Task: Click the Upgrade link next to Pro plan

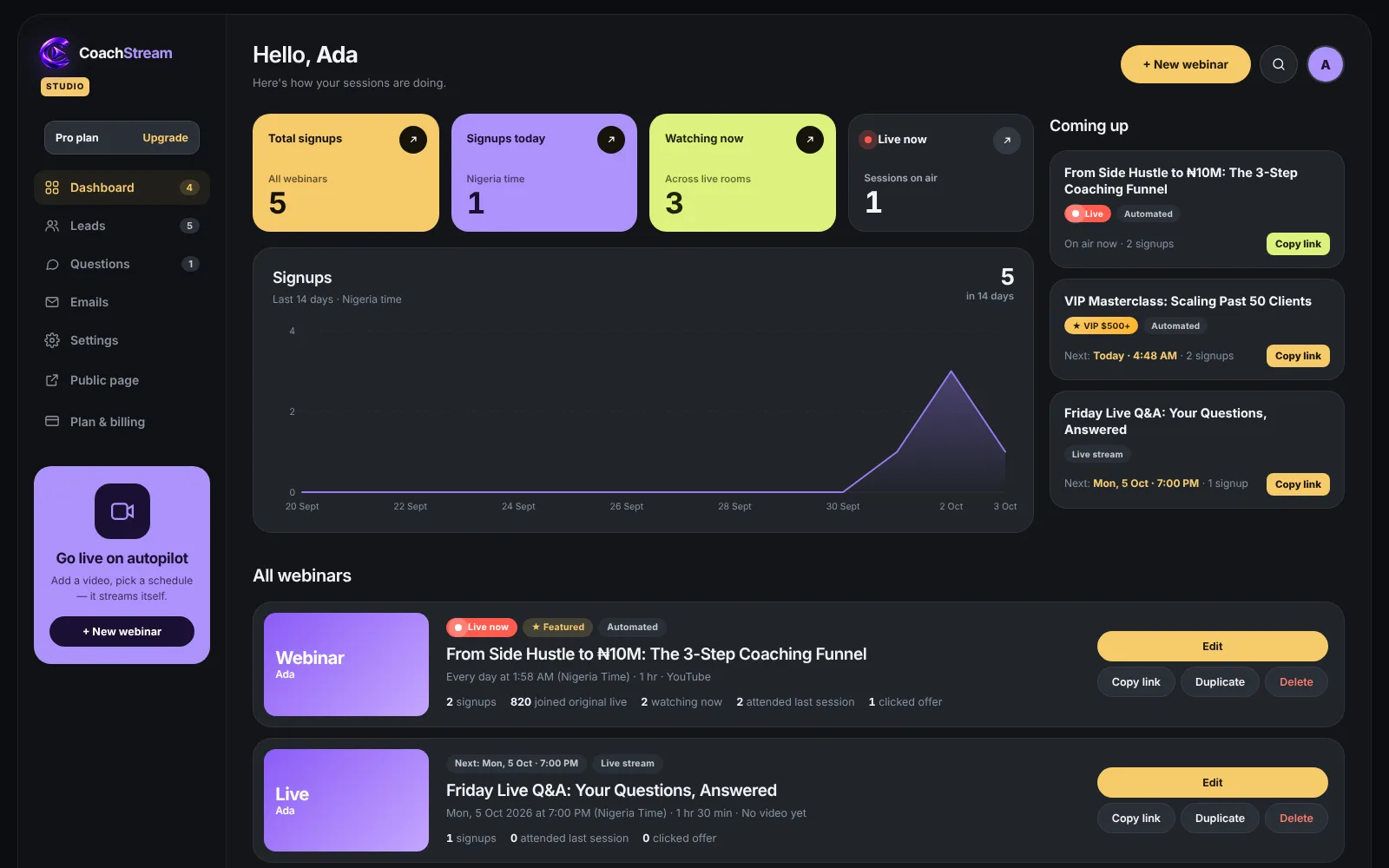Action: 165,137
